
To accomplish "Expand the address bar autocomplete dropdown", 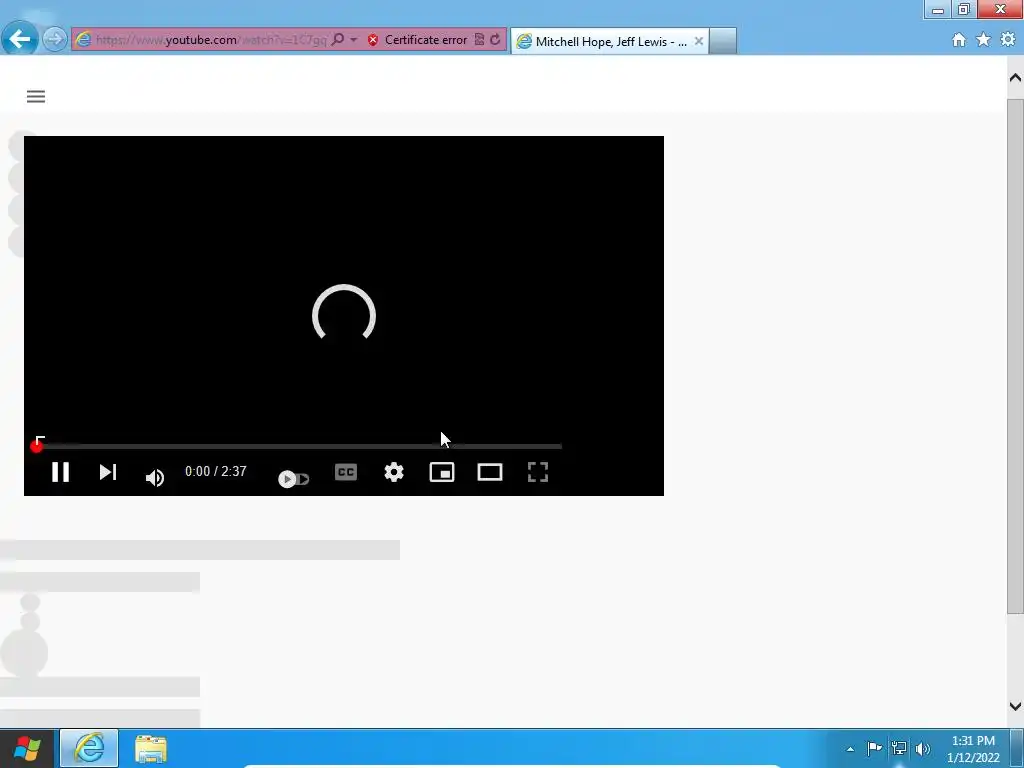I will [353, 40].
